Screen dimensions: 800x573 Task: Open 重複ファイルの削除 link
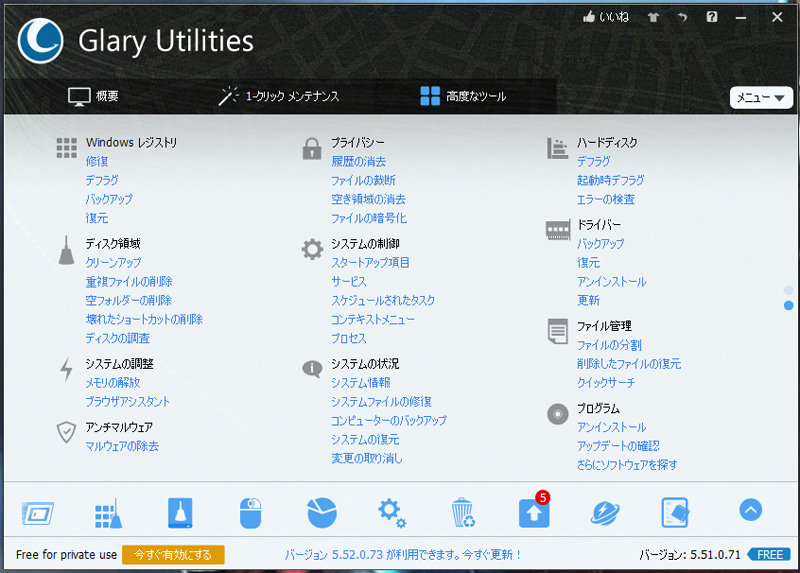(x=129, y=281)
